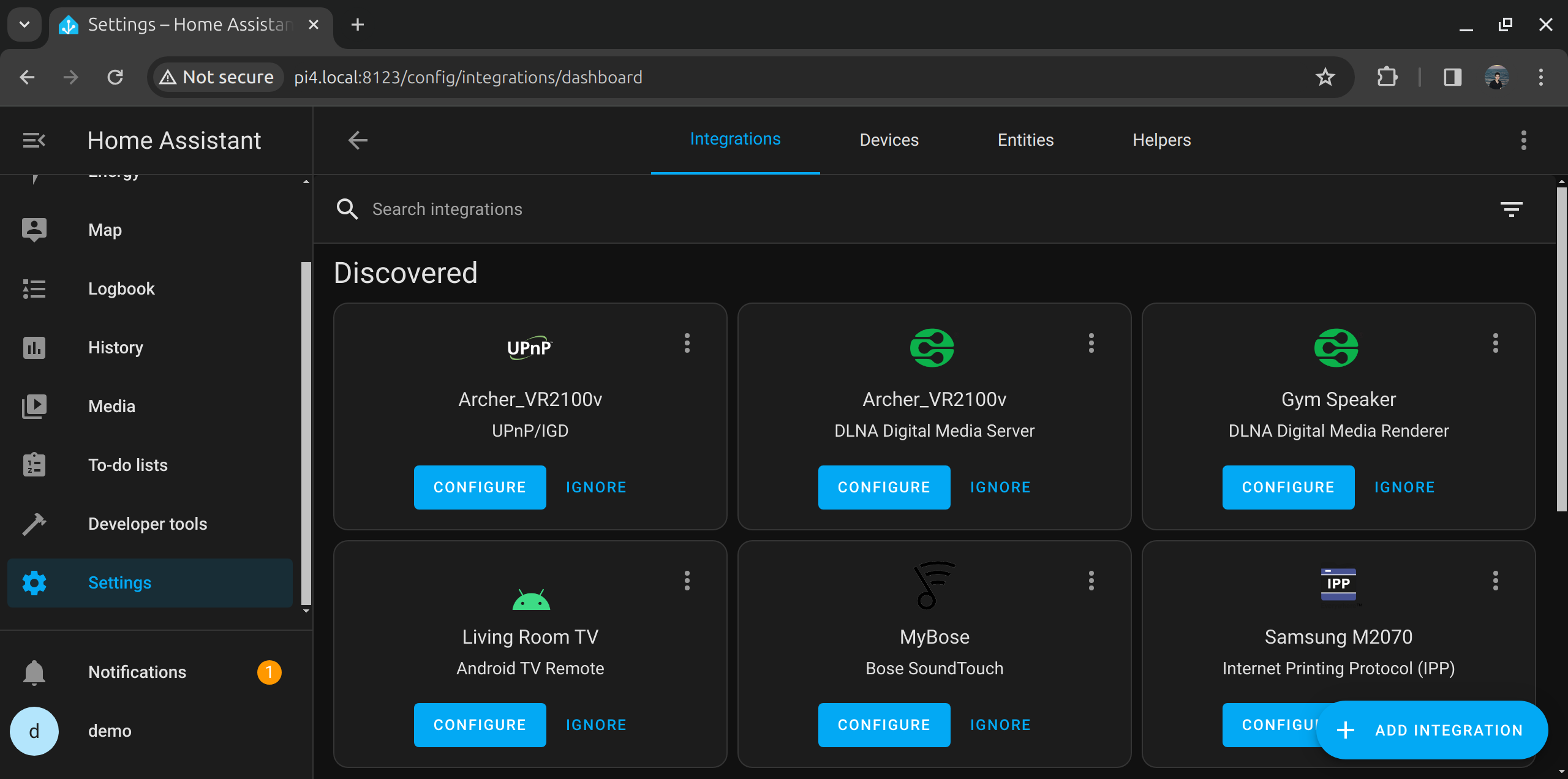Open the History chart icon

34,347
